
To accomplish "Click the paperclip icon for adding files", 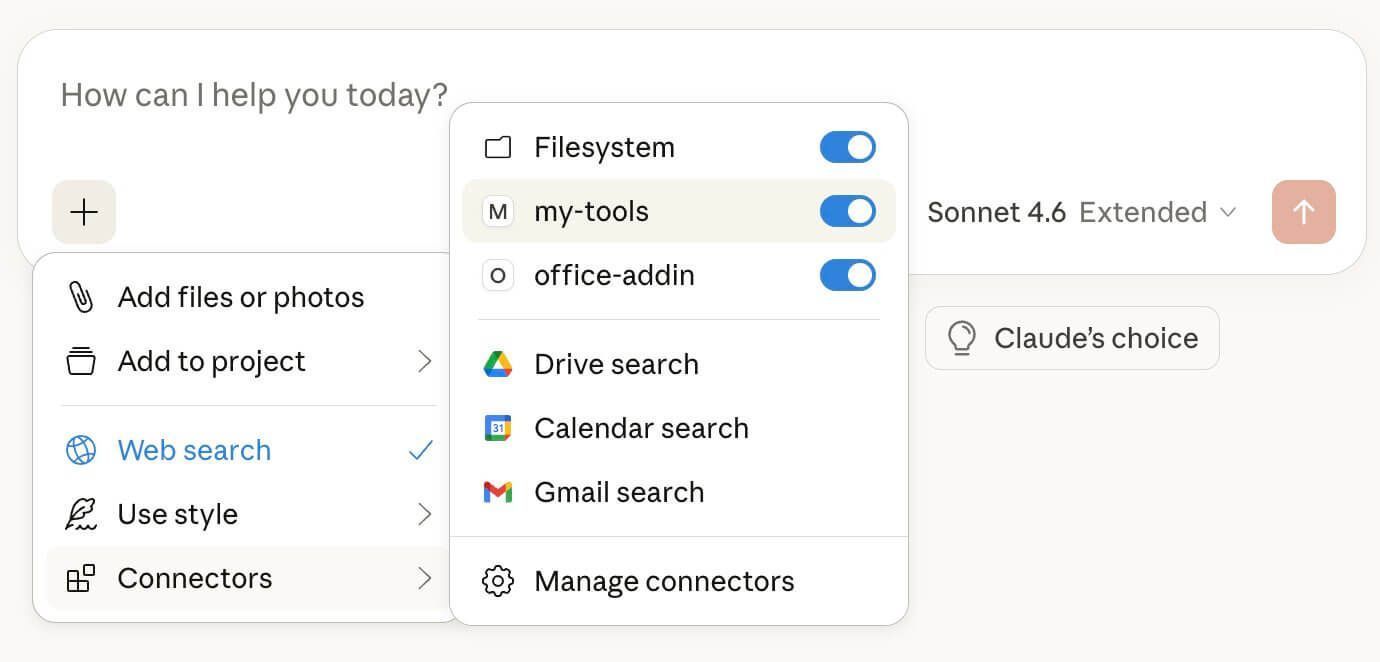I will pos(80,297).
